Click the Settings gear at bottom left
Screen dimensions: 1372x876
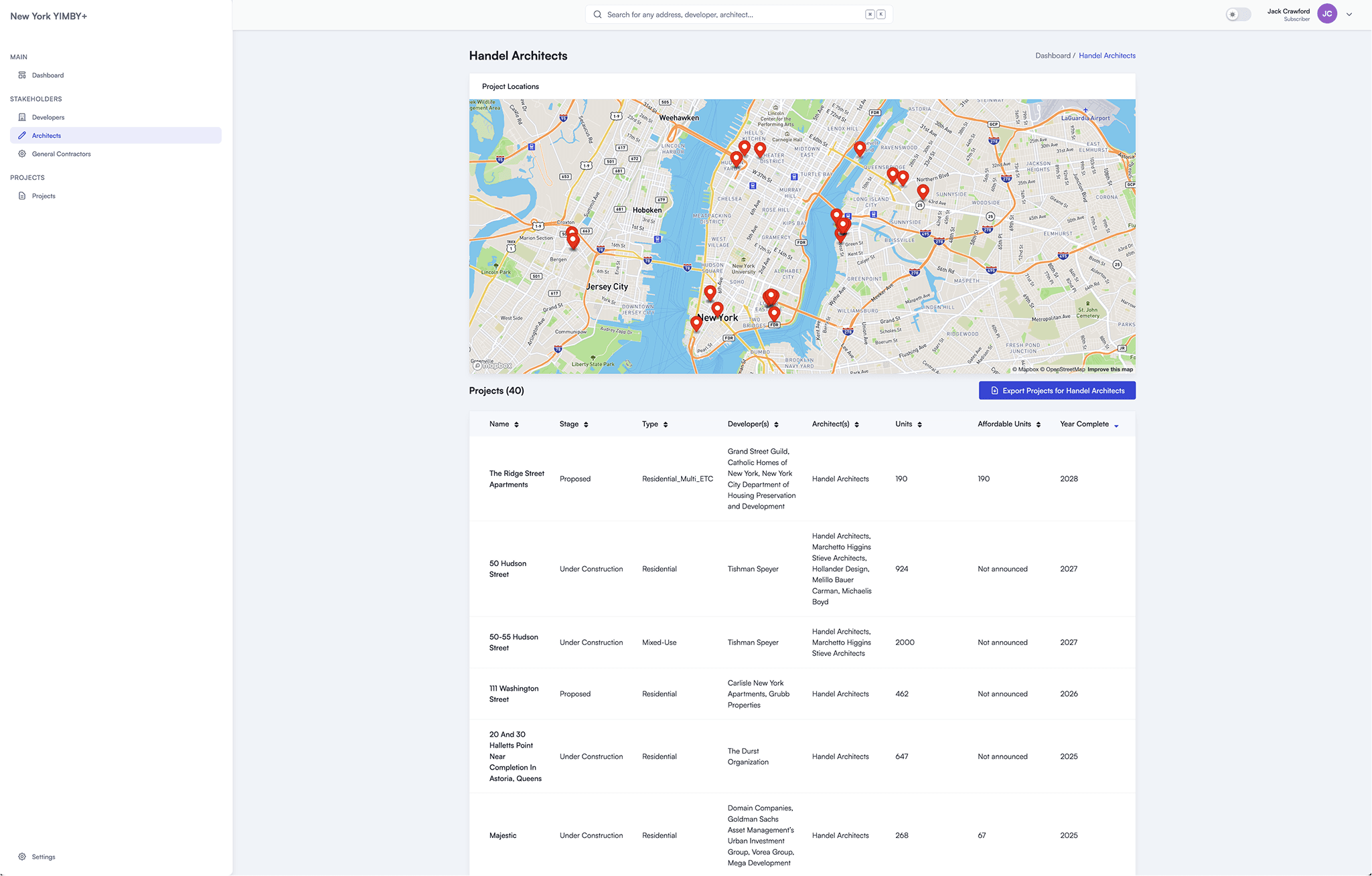[x=22, y=857]
